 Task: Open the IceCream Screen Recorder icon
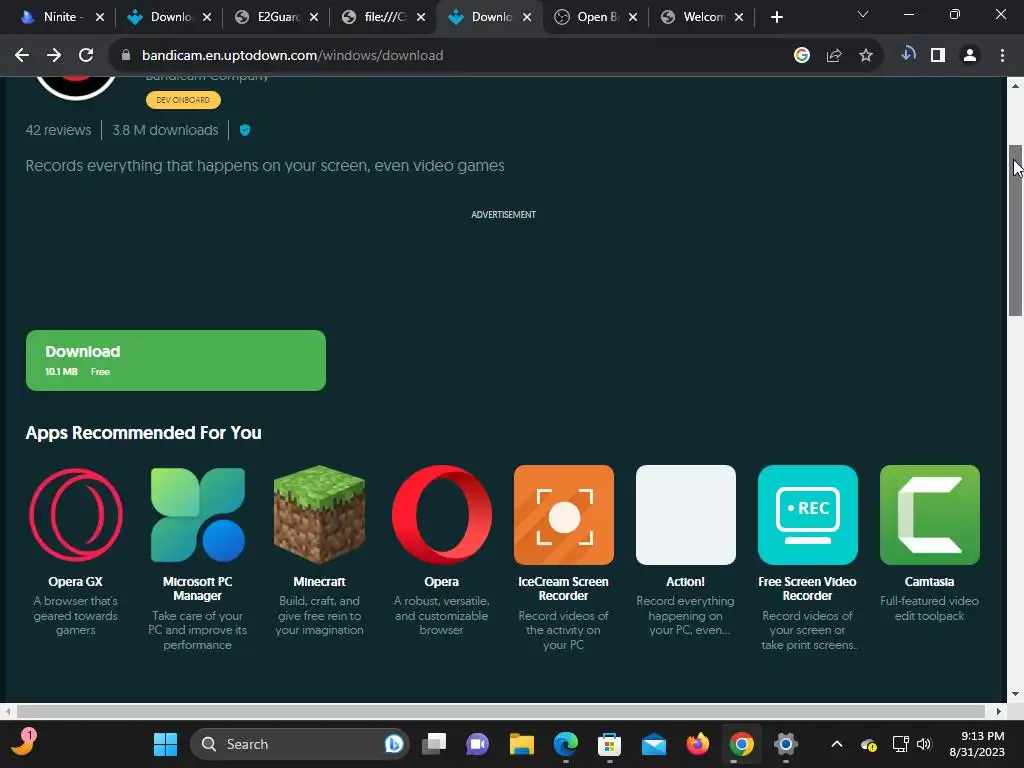[564, 515]
